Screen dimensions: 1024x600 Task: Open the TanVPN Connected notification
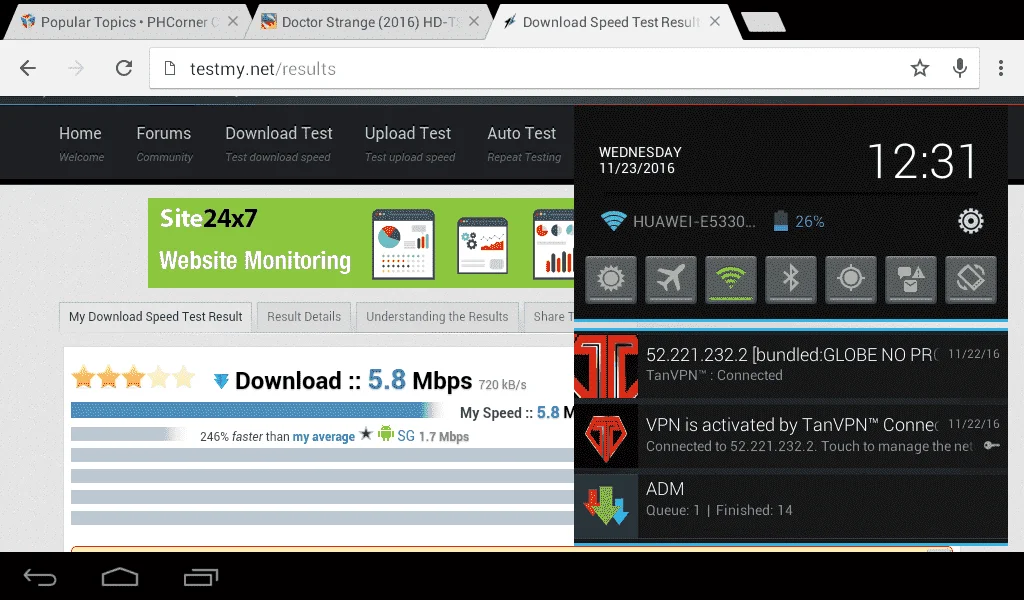tap(791, 366)
